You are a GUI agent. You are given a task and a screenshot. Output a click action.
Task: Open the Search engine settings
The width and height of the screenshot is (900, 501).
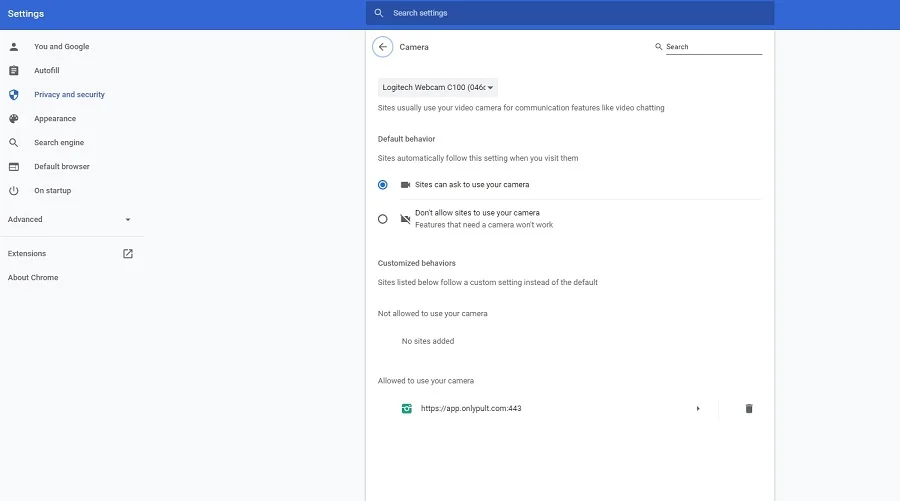pos(59,143)
